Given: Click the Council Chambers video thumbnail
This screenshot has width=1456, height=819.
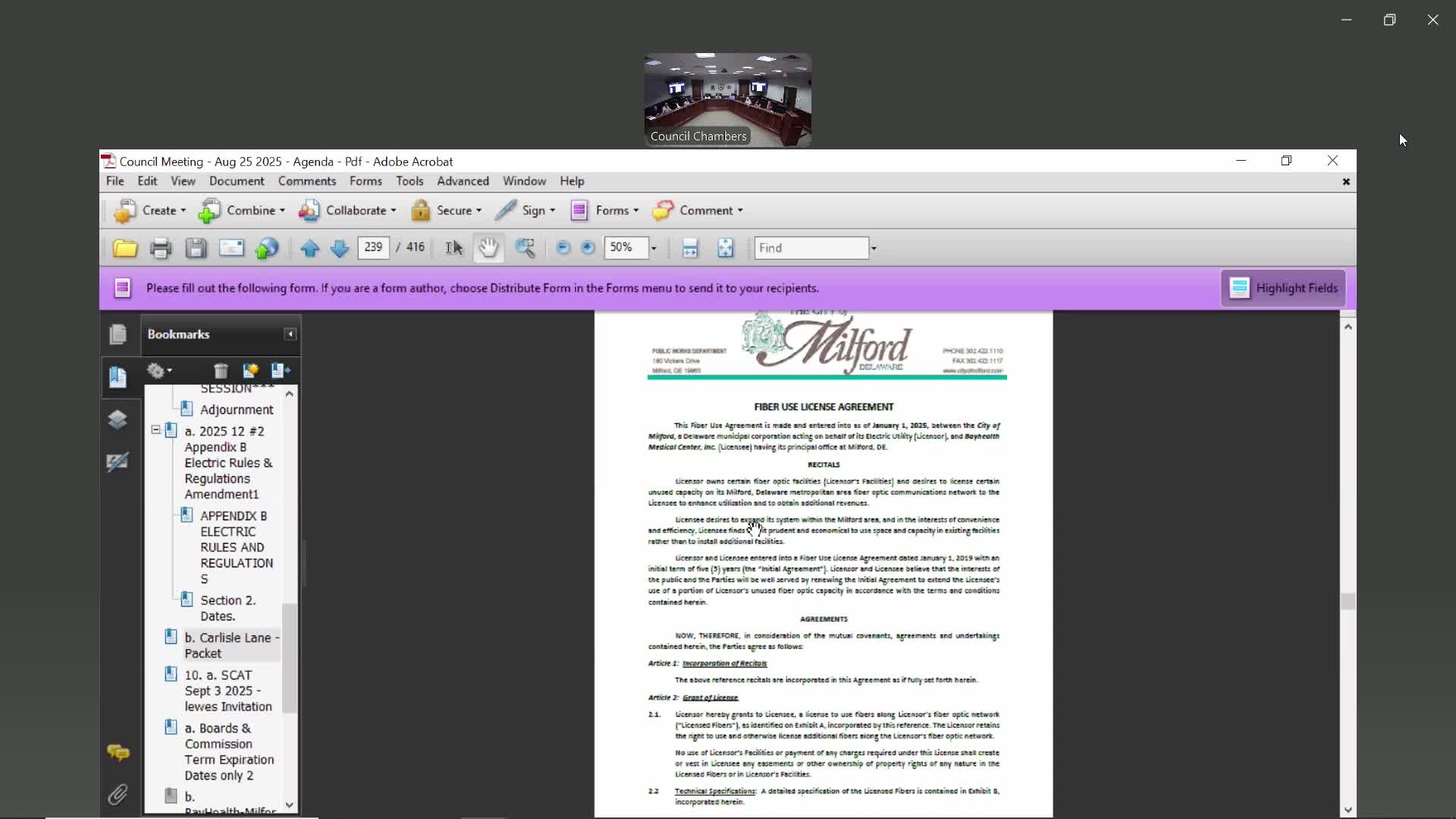Looking at the screenshot, I should pyautogui.click(x=727, y=99).
